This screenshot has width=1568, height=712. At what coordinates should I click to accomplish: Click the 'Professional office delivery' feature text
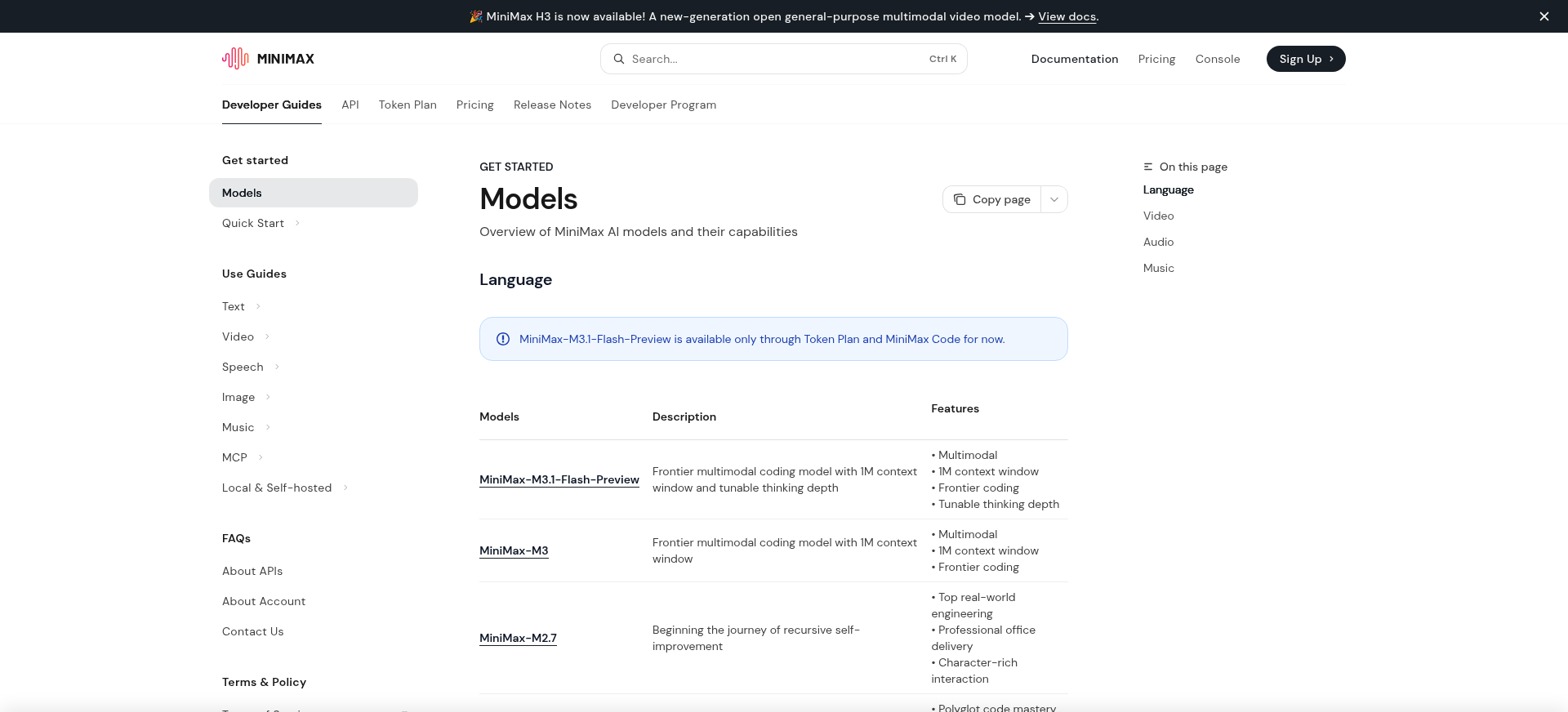(983, 638)
